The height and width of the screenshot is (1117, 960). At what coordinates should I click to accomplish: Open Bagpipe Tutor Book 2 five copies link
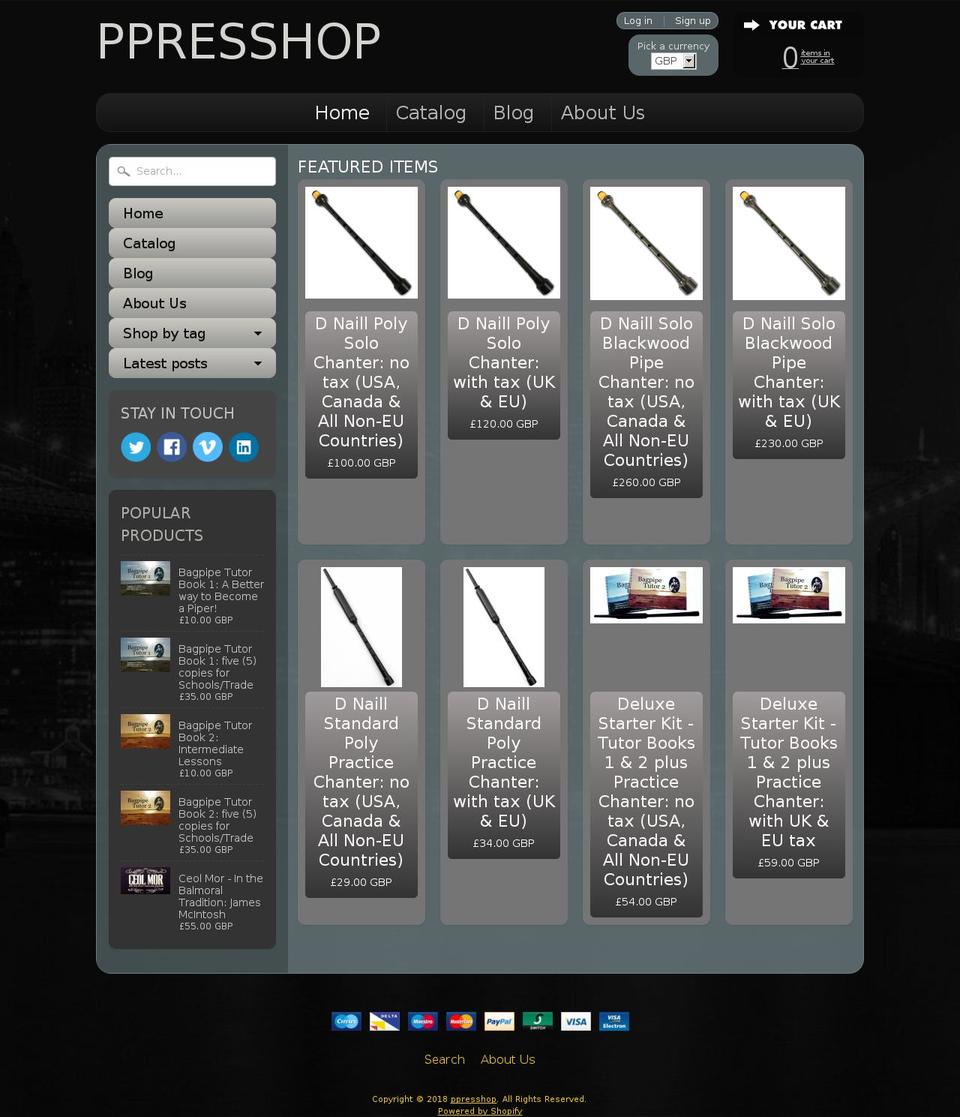click(217, 820)
